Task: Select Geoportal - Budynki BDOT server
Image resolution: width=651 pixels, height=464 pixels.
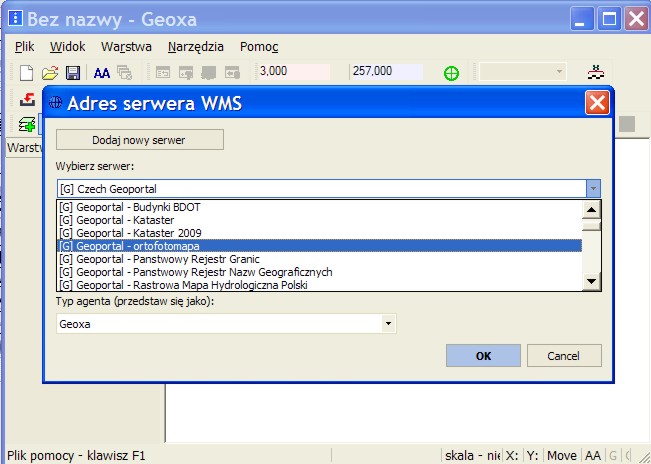Action: coord(319,207)
